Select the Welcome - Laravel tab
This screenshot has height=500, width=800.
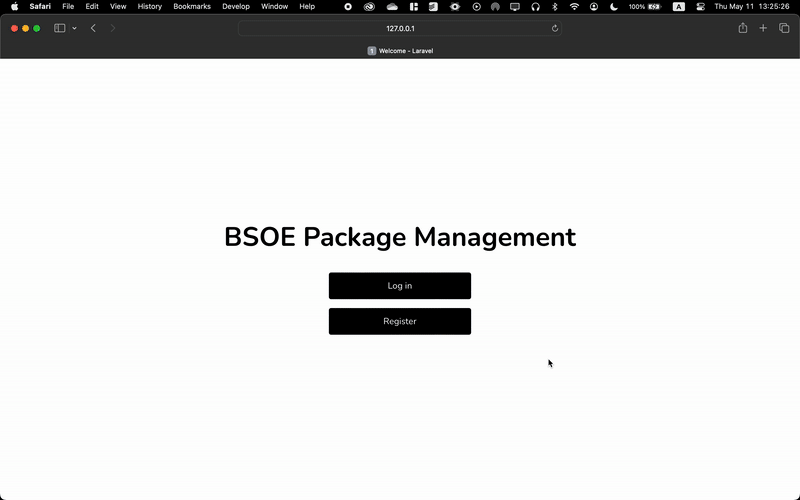400,51
